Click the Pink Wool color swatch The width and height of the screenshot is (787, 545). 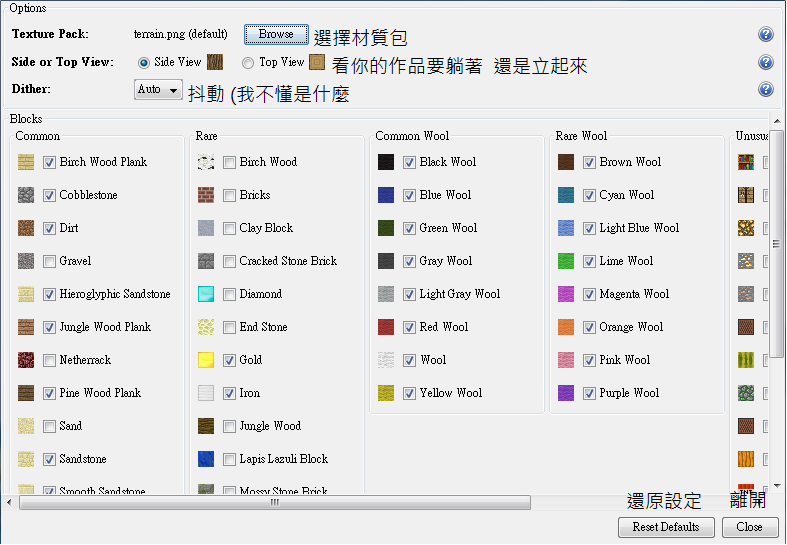click(x=566, y=360)
